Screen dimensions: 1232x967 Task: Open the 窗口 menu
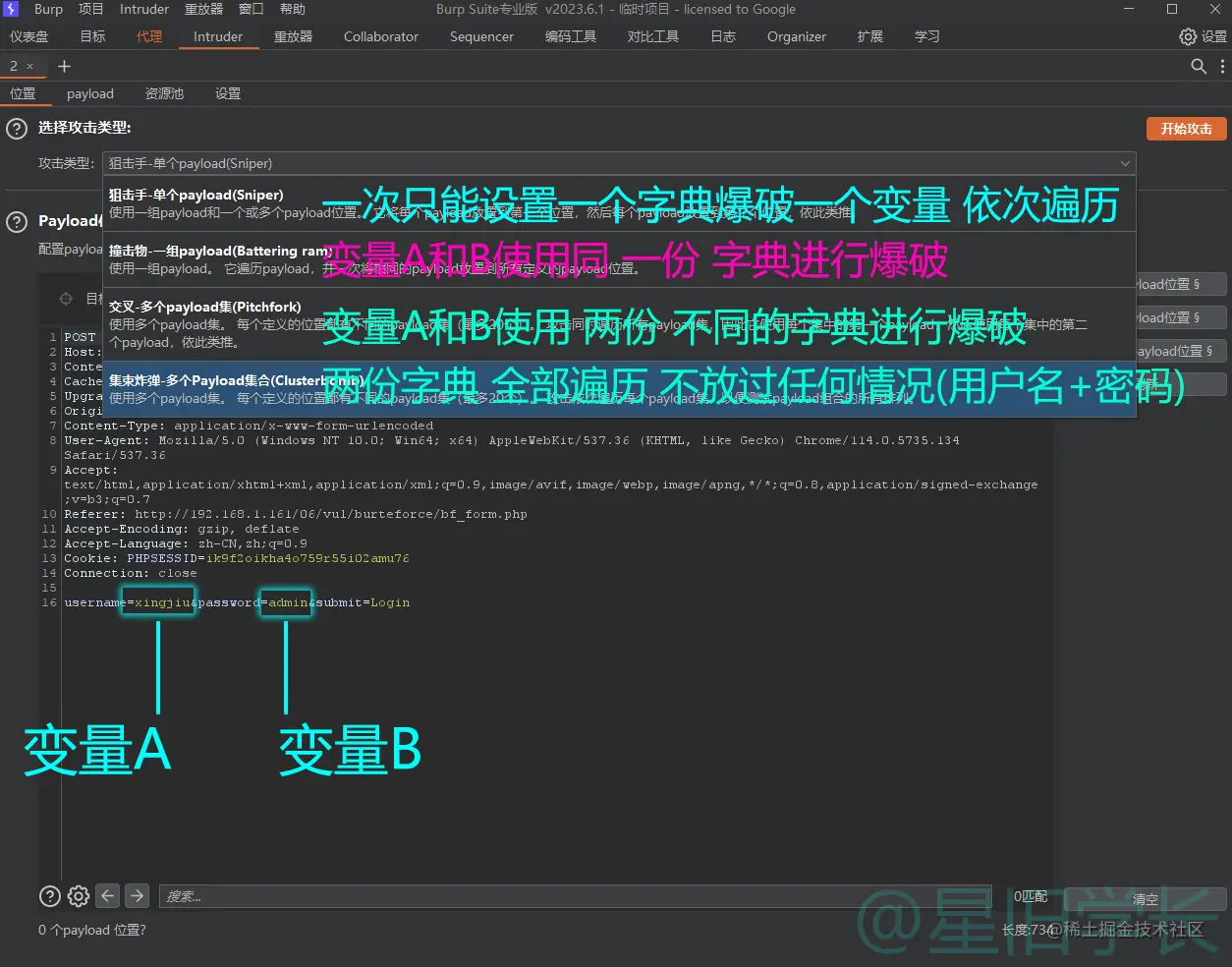pos(252,9)
